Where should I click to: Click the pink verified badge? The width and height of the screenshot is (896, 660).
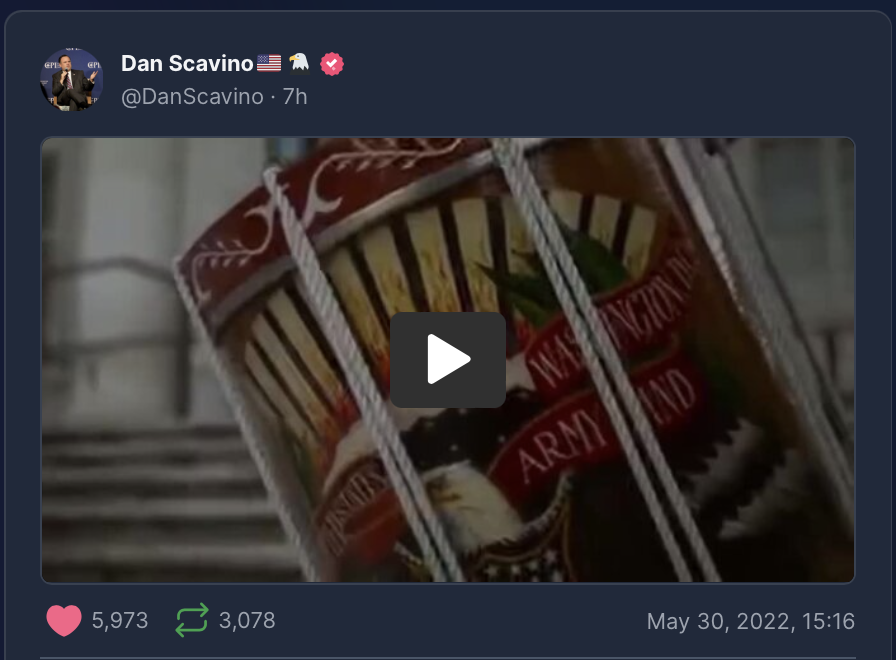pyautogui.click(x=332, y=63)
